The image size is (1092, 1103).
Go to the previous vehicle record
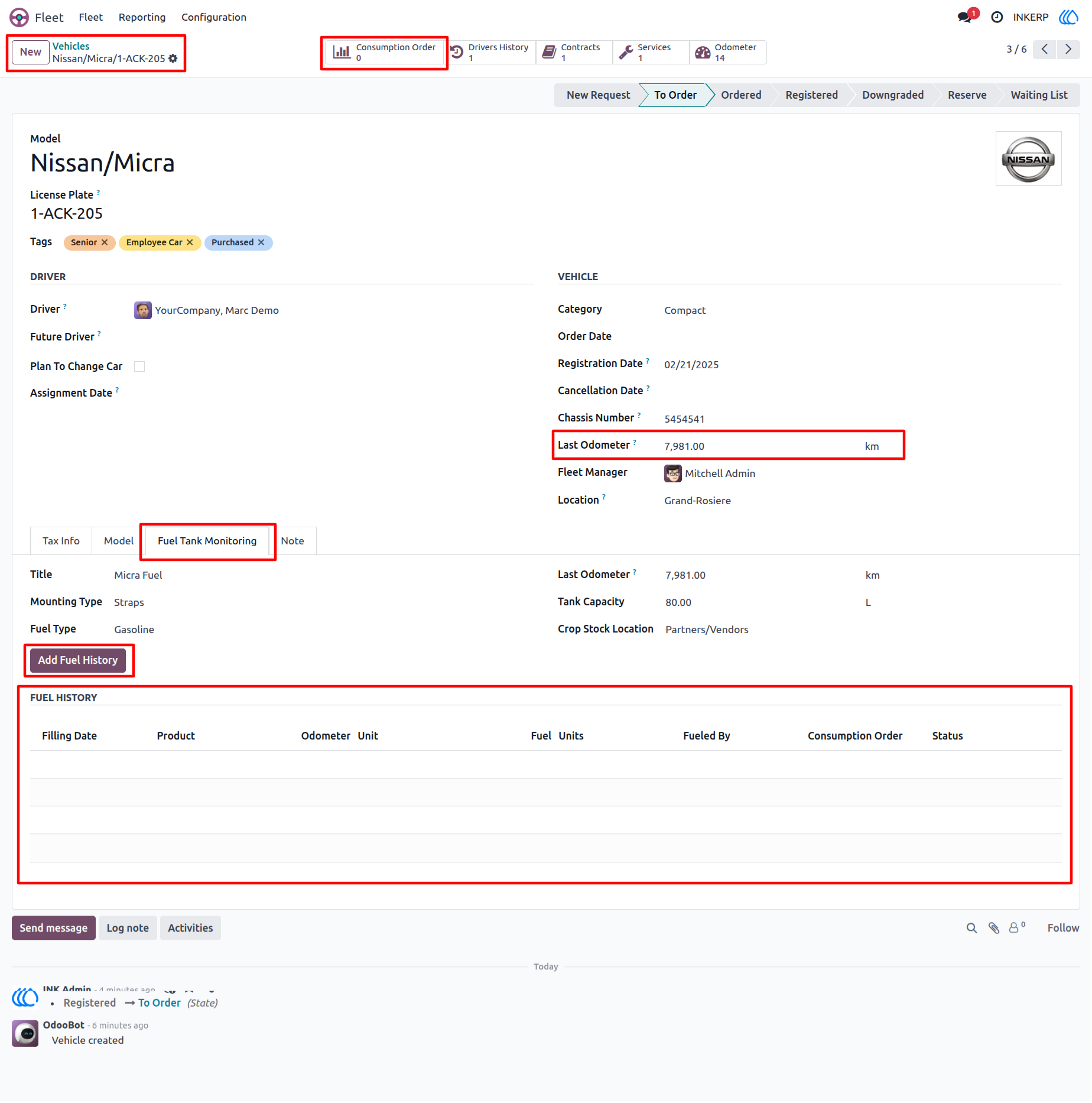point(1045,49)
